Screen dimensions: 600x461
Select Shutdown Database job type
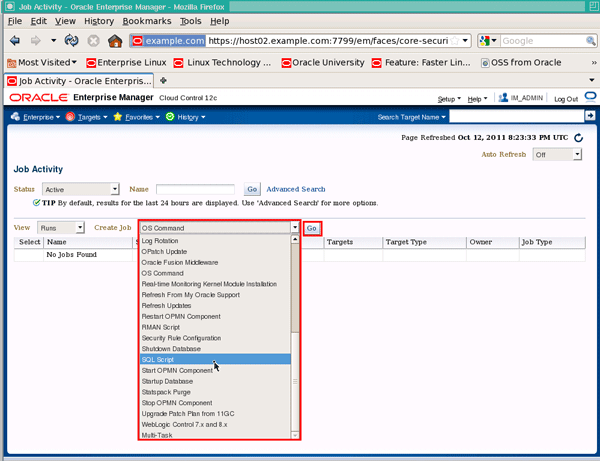[x=215, y=349]
